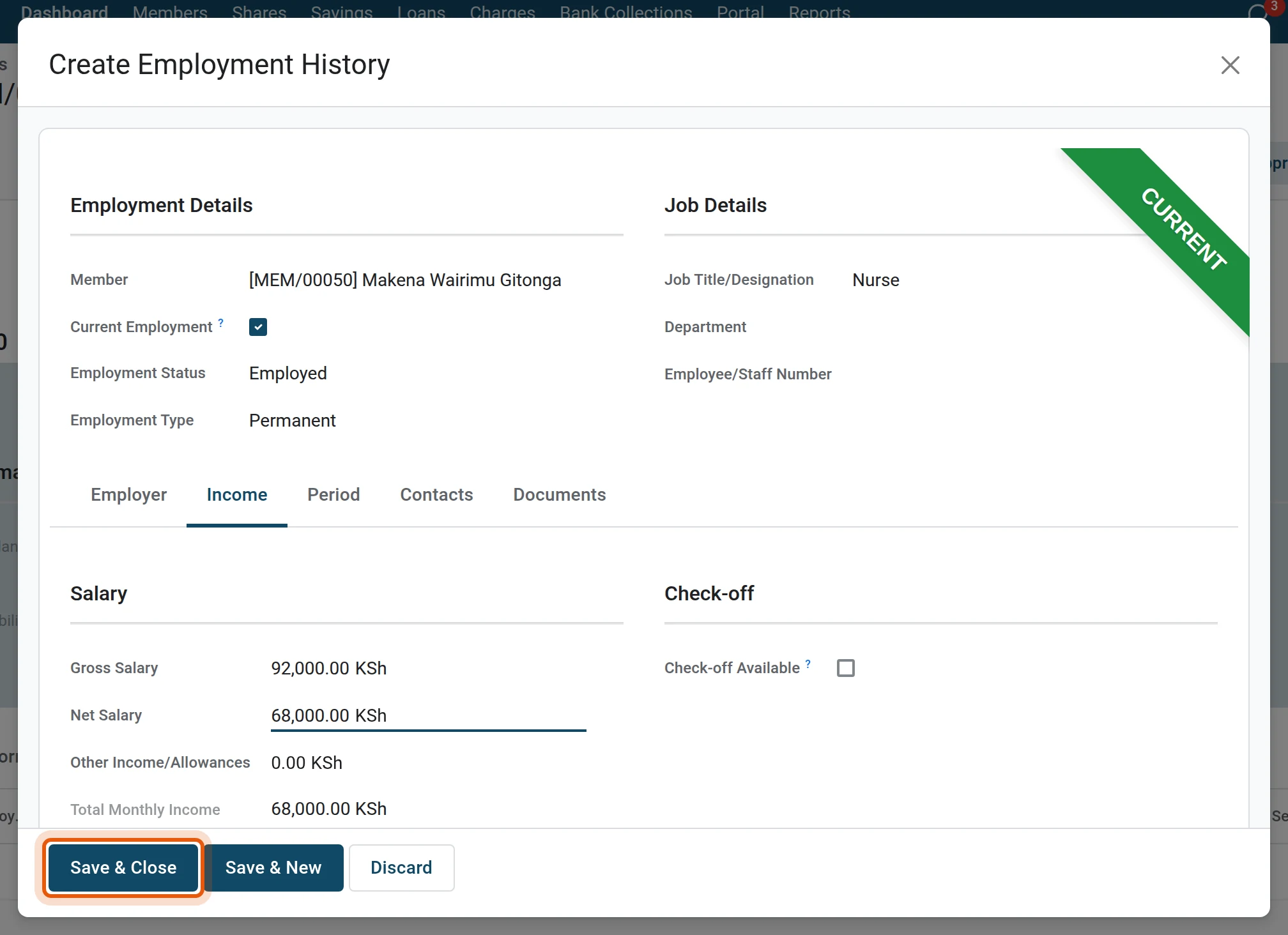Image resolution: width=1288 pixels, height=935 pixels.
Task: Edit the Gross Salary amount
Action: (428, 668)
